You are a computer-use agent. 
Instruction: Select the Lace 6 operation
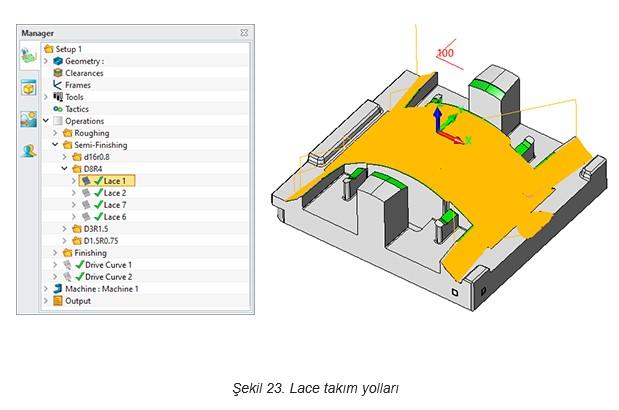tap(115, 217)
